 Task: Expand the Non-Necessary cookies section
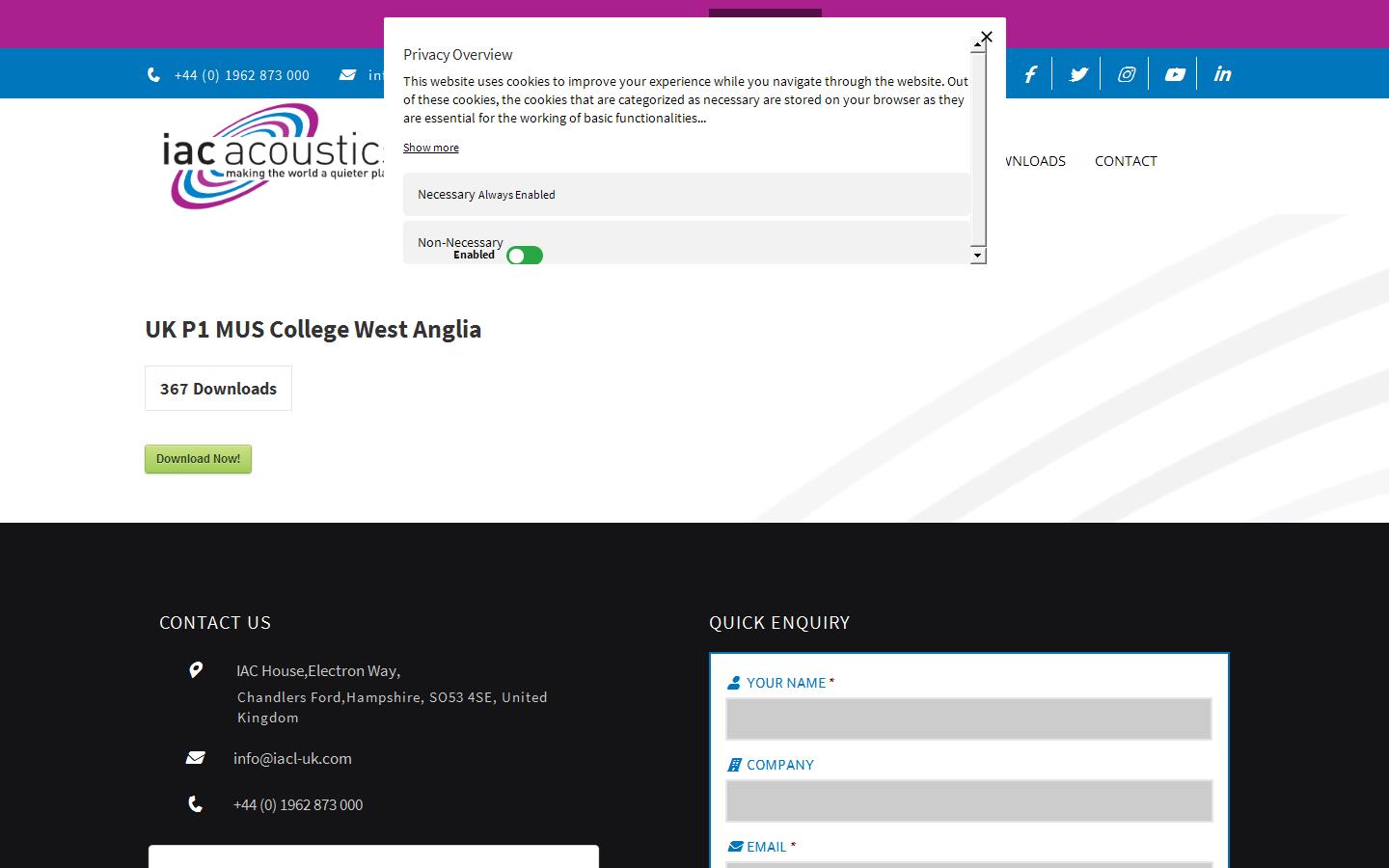(460, 242)
